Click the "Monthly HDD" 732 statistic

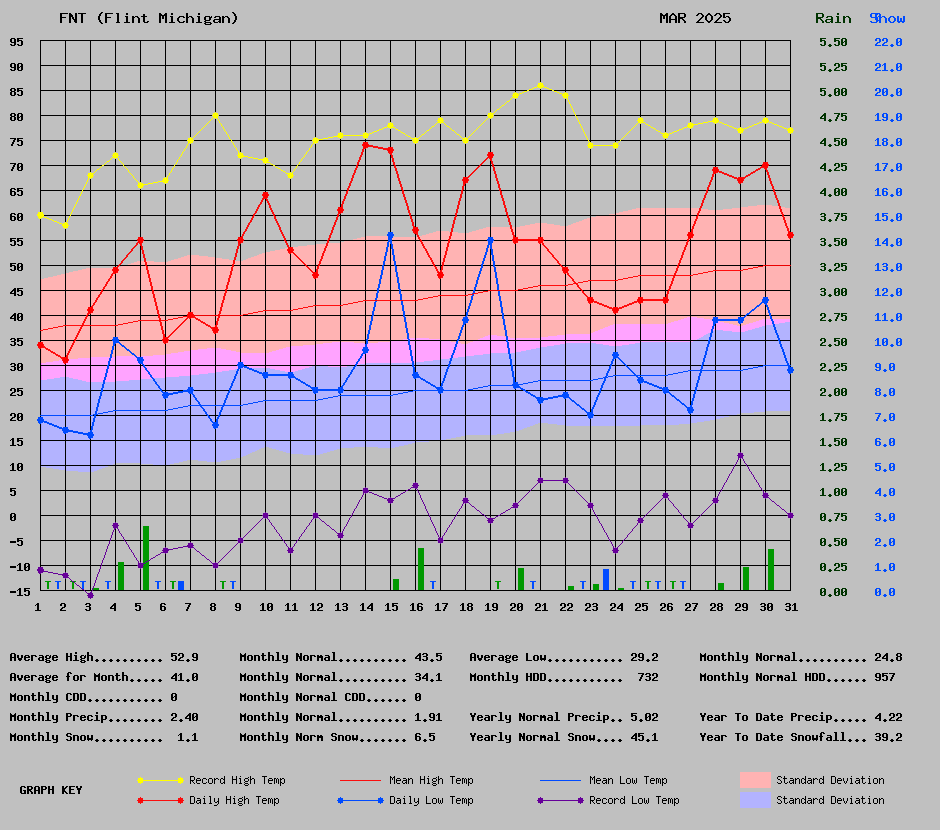pyautogui.click(x=564, y=677)
